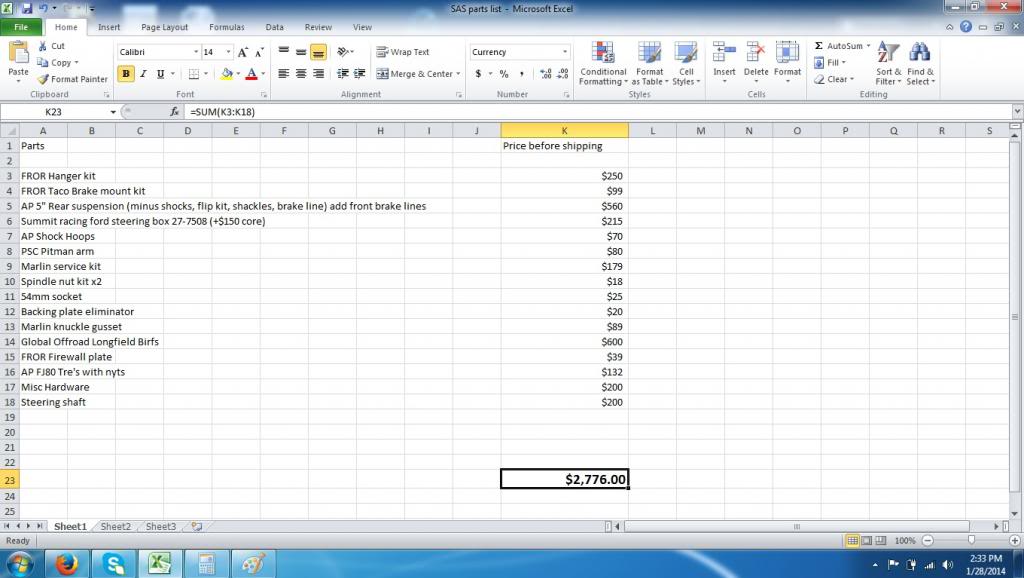Click the Format cells icon
Viewport: 1024px width, 578px height.
787,52
